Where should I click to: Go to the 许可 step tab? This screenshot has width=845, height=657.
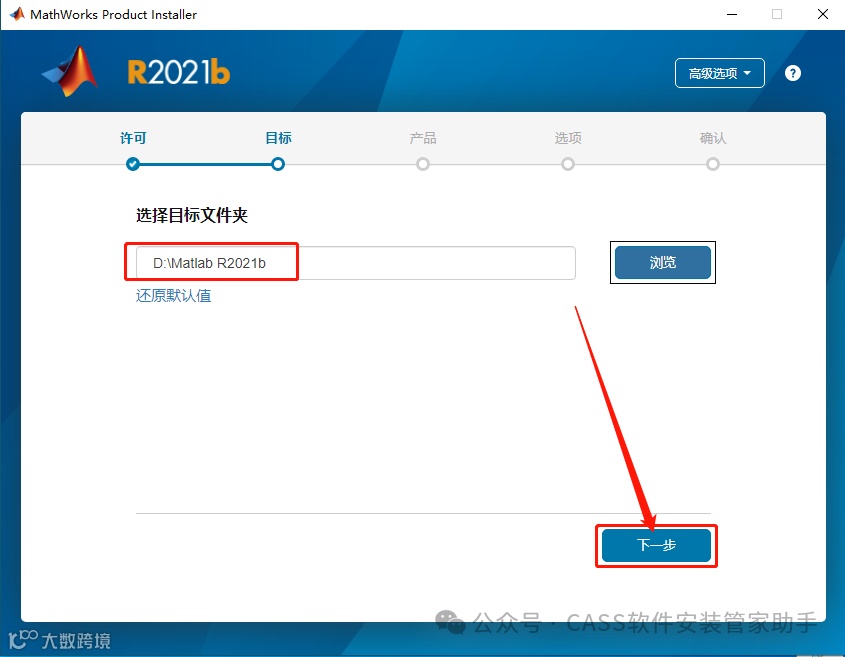pyautogui.click(x=133, y=138)
